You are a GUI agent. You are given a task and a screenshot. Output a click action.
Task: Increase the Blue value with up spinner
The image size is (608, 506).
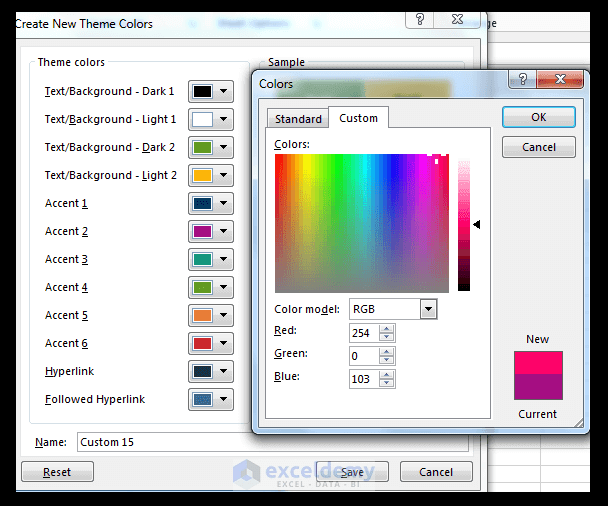pyautogui.click(x=387, y=375)
